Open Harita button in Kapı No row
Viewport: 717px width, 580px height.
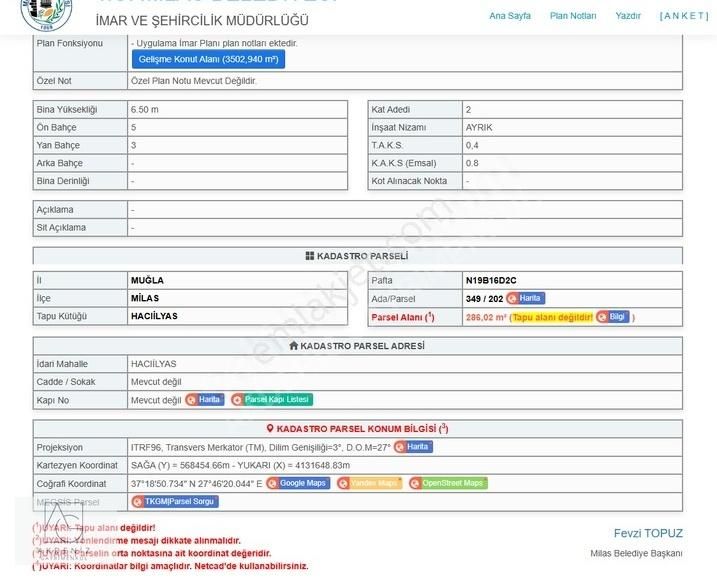[204, 400]
